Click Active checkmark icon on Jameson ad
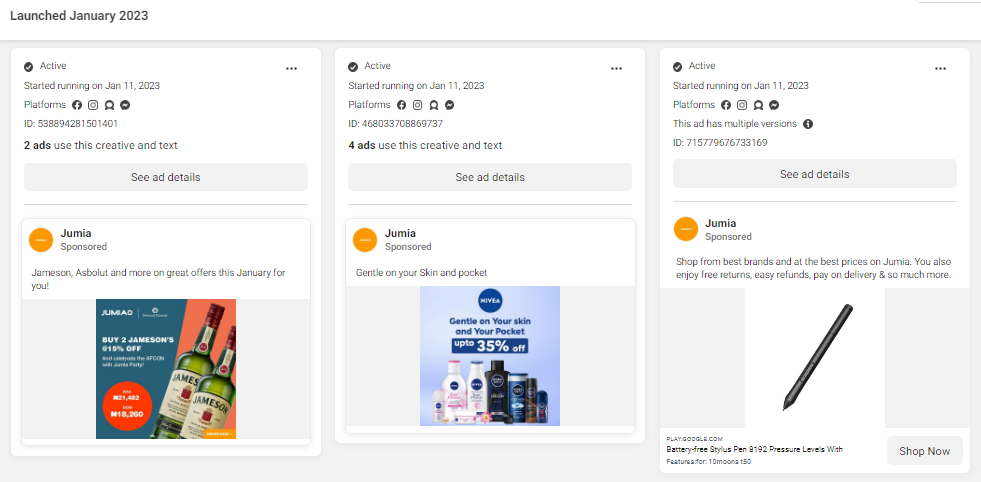 point(29,66)
